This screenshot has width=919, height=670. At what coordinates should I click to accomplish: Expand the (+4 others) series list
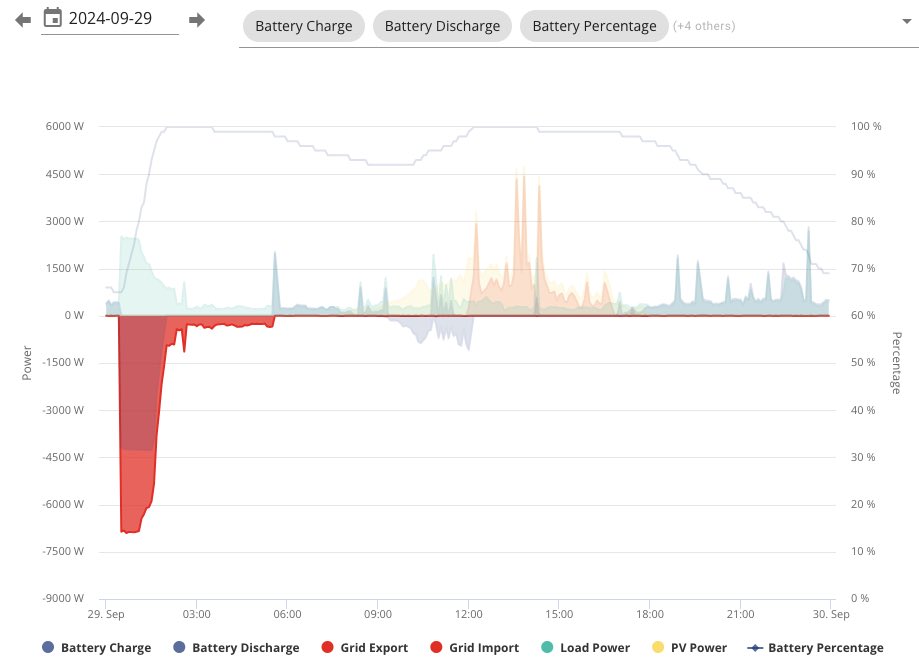click(x=702, y=26)
